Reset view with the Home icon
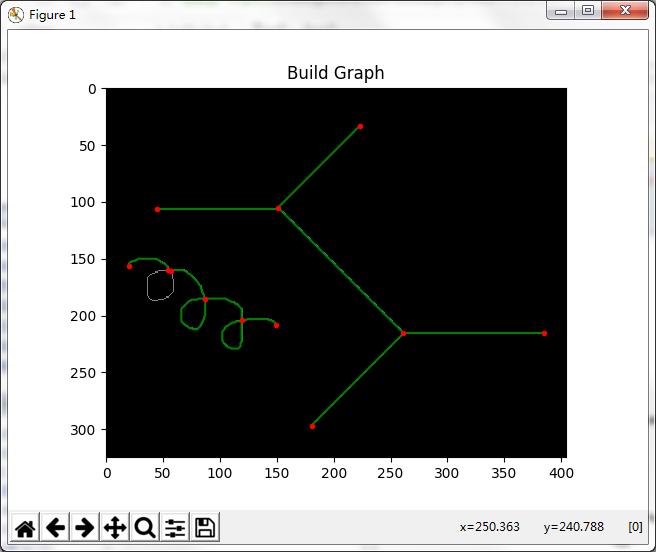Image resolution: width=656 pixels, height=552 pixels. click(25, 527)
